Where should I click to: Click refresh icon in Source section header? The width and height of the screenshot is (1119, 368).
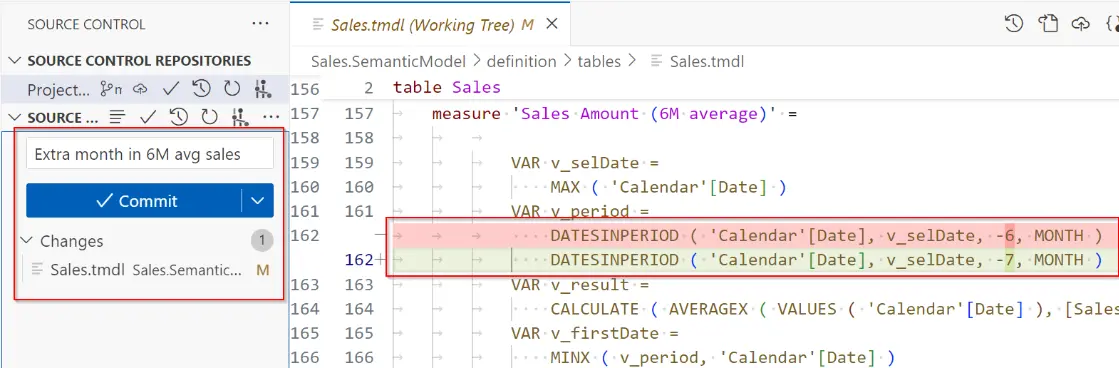[208, 117]
